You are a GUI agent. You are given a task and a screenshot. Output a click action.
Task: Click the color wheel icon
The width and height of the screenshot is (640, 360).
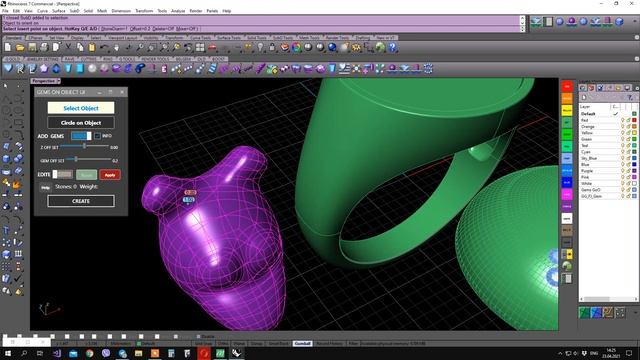coord(296,48)
